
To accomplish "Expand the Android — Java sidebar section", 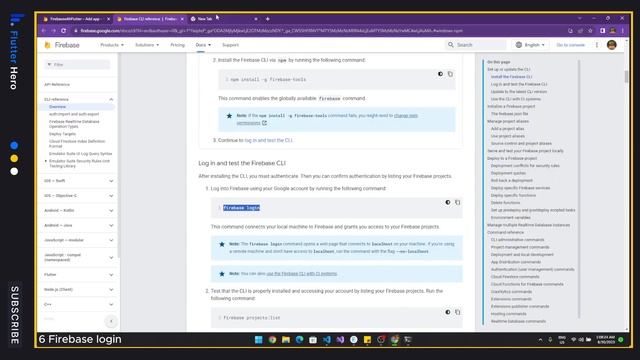I will [111, 225].
